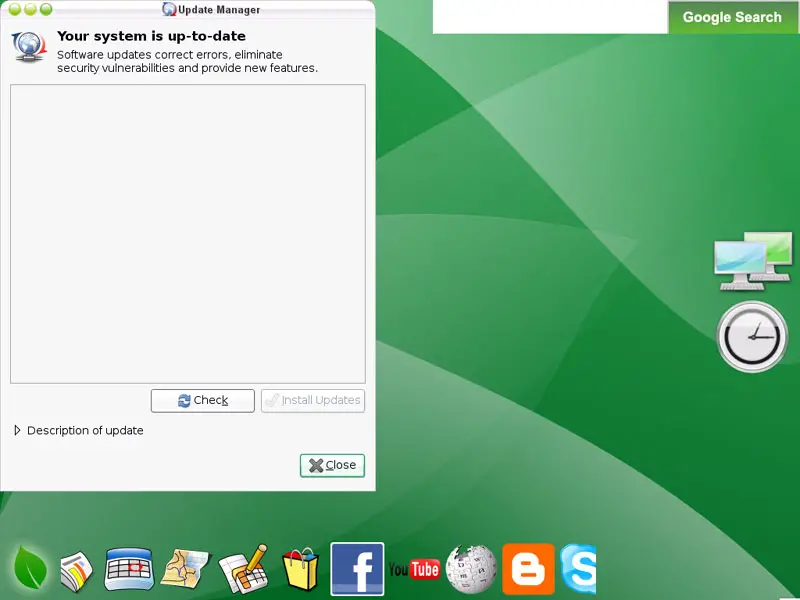The width and height of the screenshot is (800, 600).
Task: Open the green leaf home menu icon
Action: coord(30,568)
